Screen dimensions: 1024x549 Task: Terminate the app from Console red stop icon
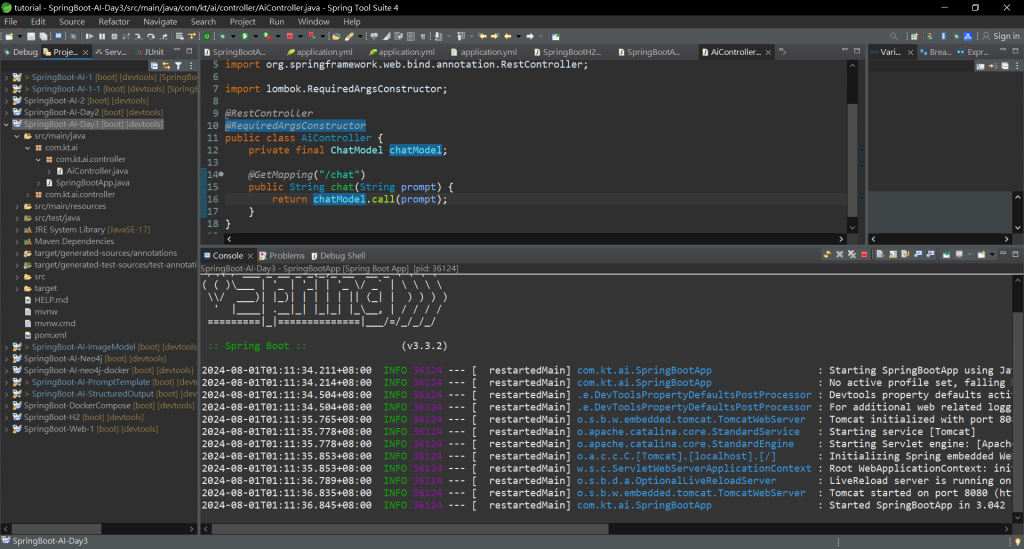(864, 255)
